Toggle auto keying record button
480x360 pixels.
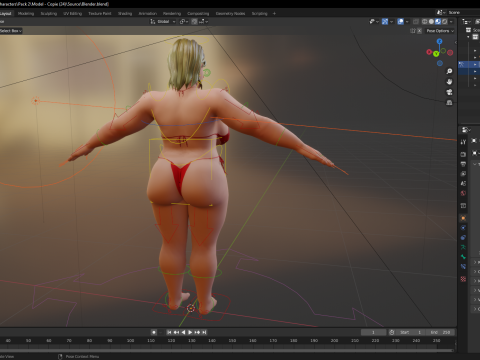click(x=154, y=332)
